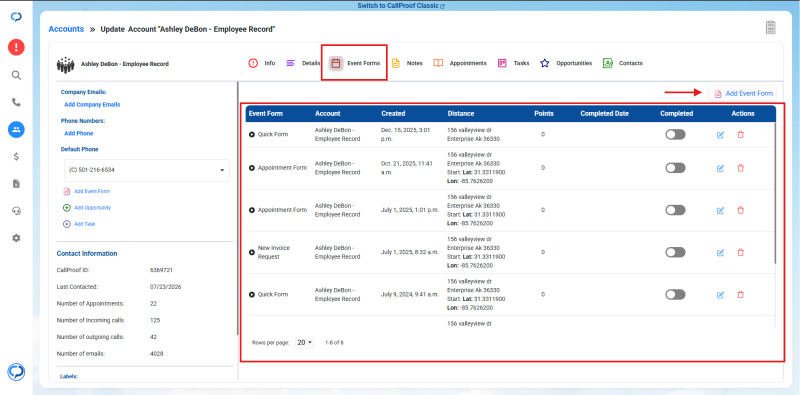Click the Event Form column header
800x395 pixels.
pos(265,113)
